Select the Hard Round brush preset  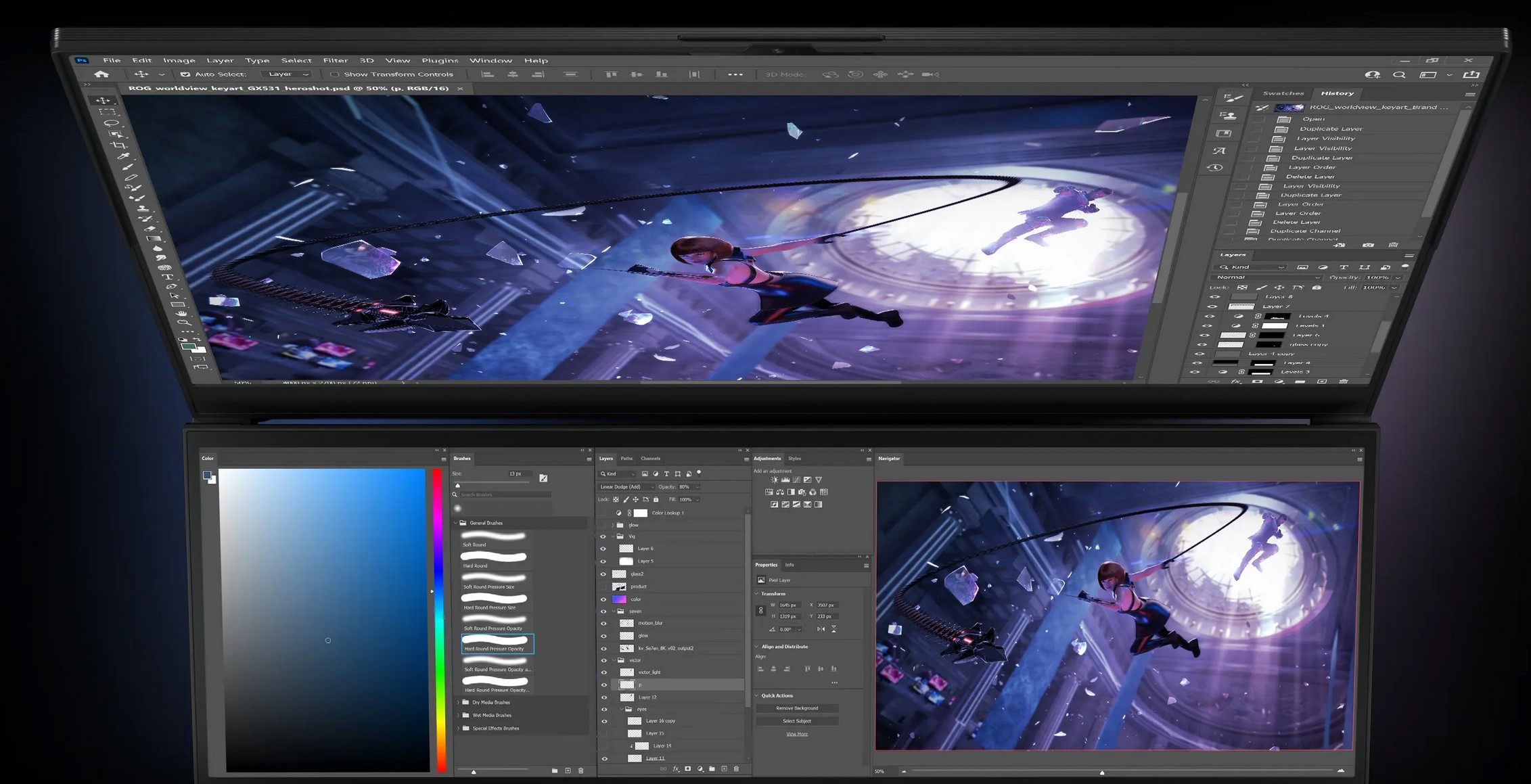click(493, 558)
